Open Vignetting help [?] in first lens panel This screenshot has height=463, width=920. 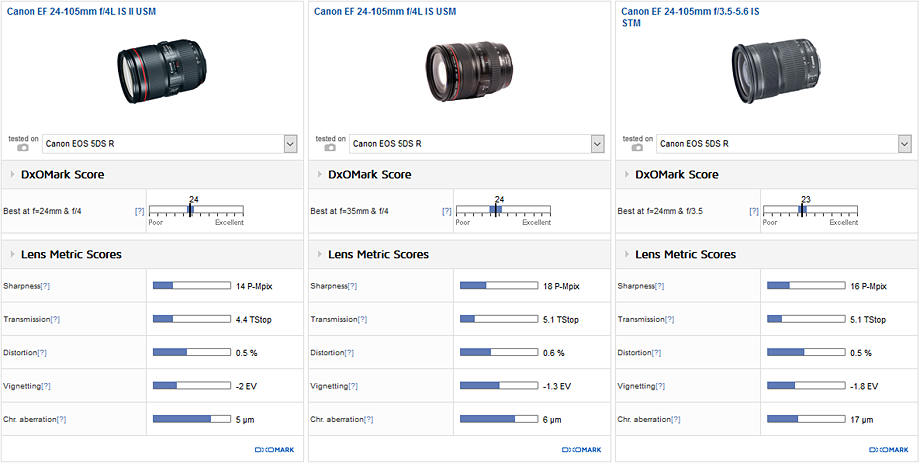(46, 386)
